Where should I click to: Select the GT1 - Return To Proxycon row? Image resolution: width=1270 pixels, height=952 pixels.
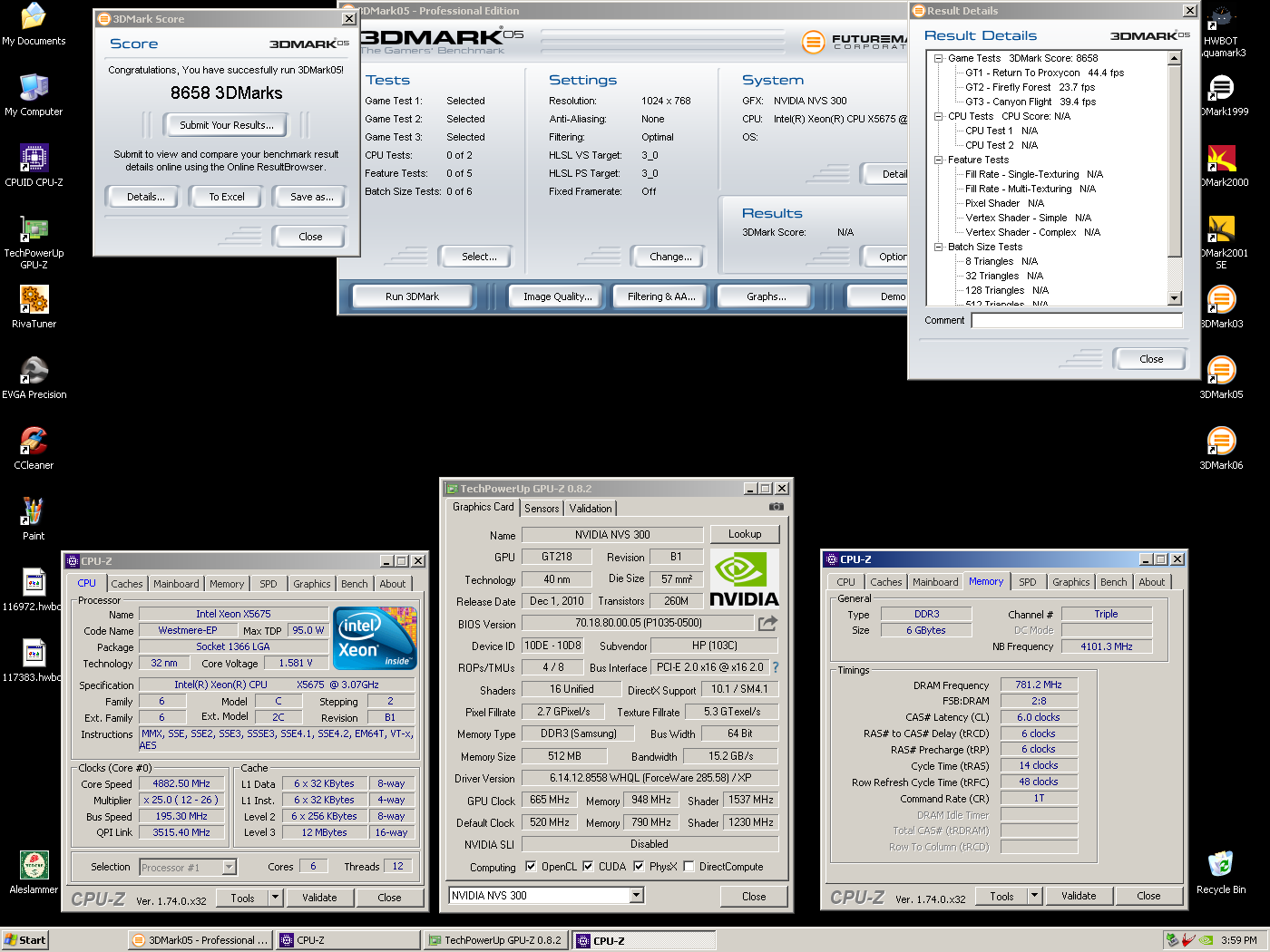[1044, 73]
